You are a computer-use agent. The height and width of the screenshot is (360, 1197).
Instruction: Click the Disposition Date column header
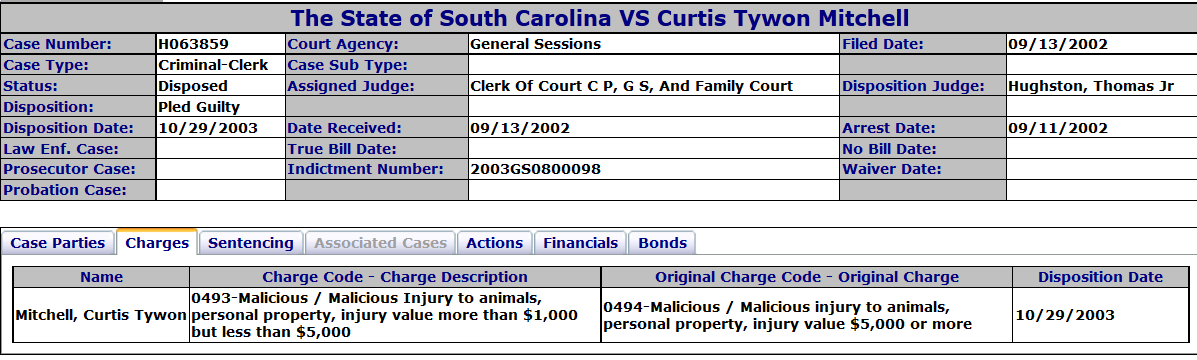[x=1100, y=277]
